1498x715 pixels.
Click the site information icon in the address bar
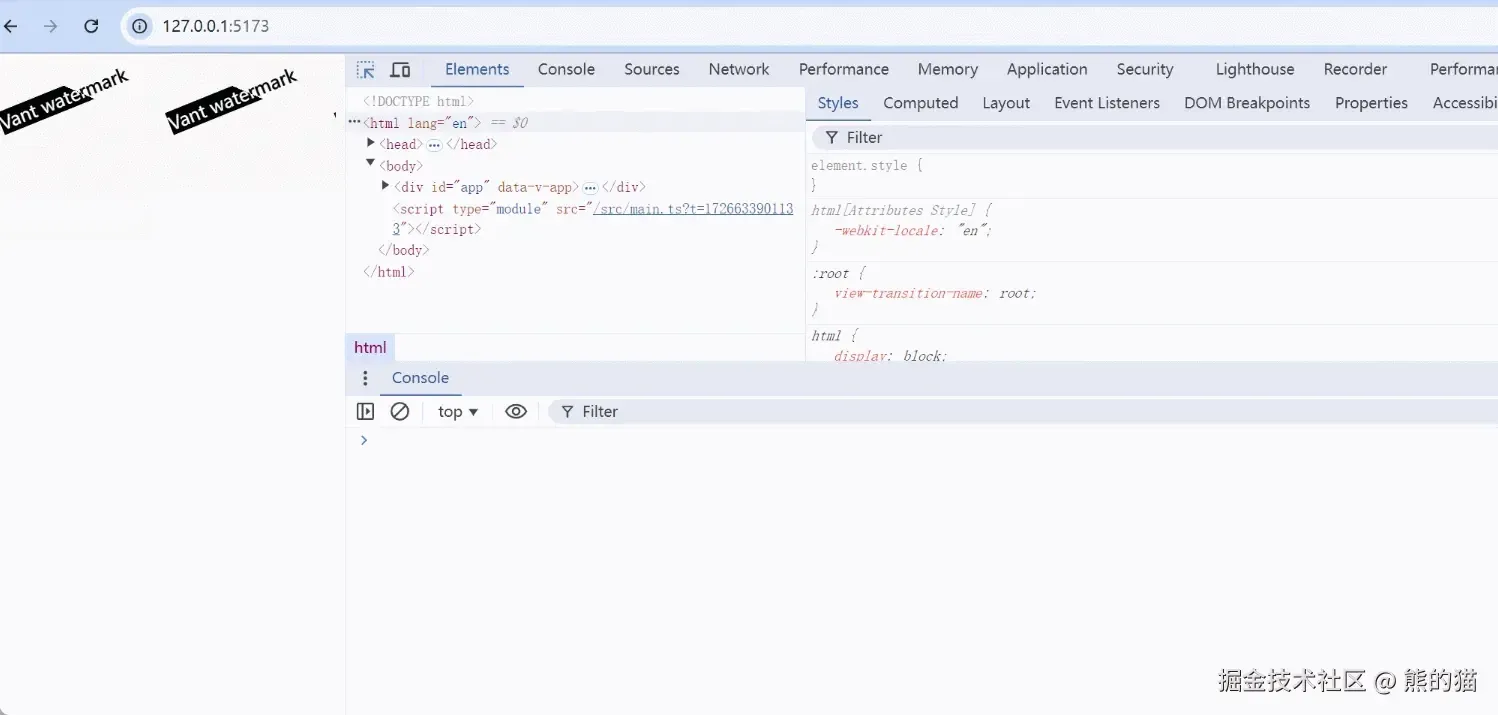tap(140, 26)
